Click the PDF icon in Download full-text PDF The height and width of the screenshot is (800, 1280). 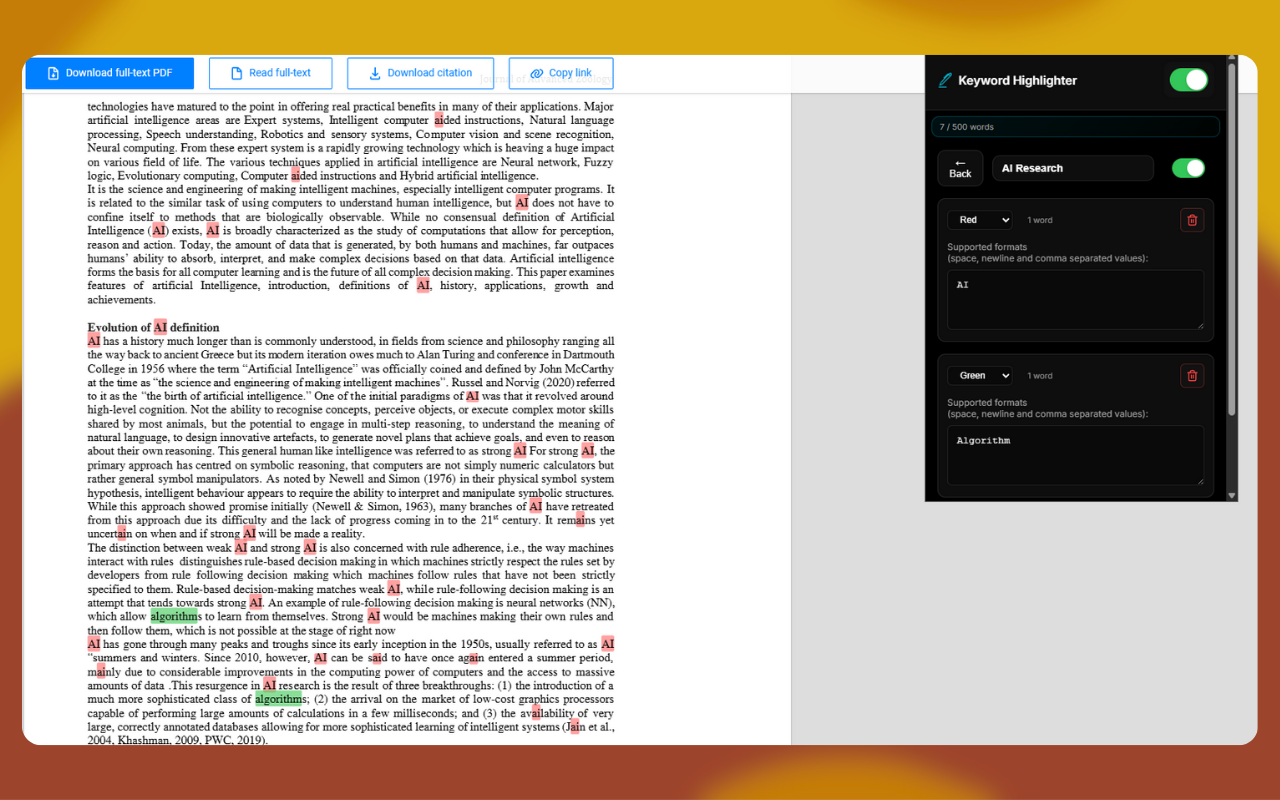point(53,73)
